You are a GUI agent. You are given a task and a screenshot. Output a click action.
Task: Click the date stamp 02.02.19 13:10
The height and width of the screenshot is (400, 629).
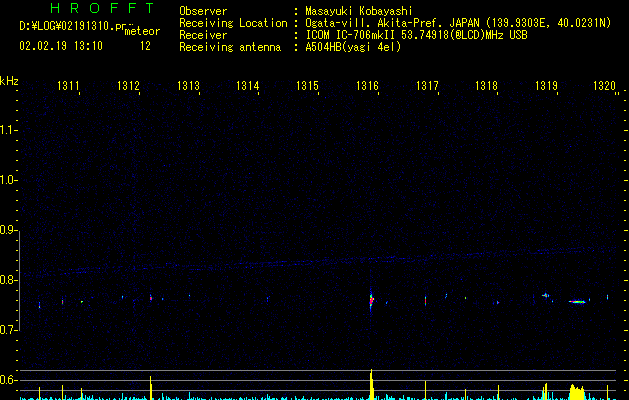(61, 46)
